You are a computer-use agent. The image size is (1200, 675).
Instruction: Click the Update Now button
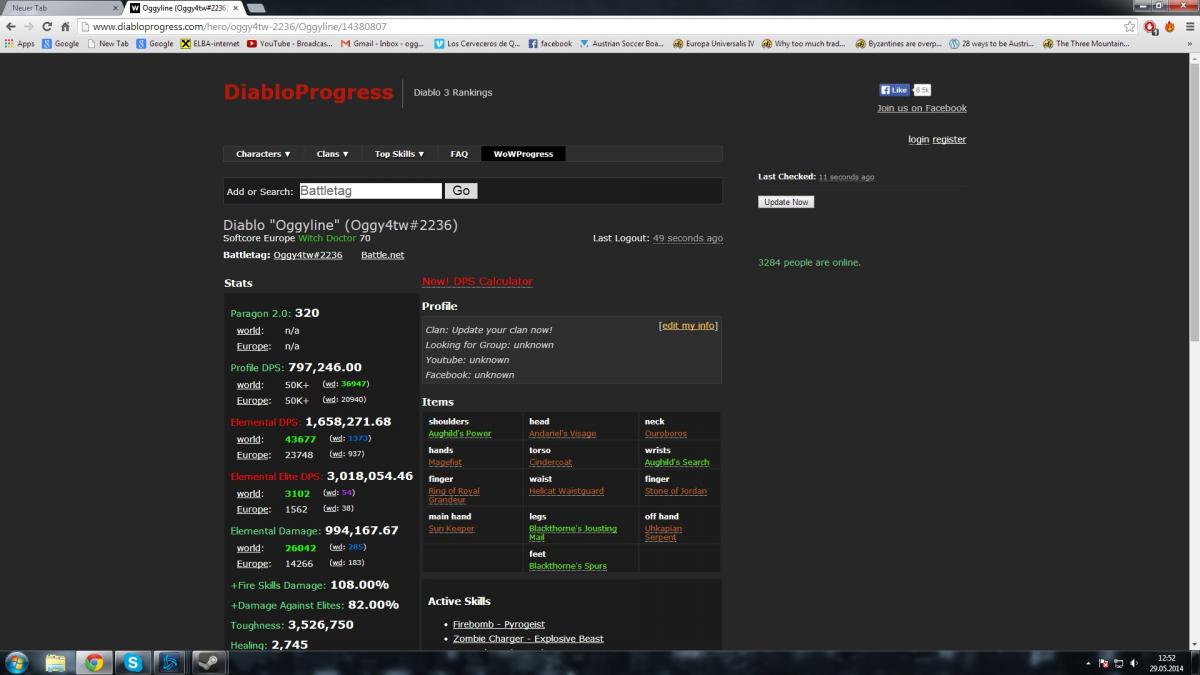(x=786, y=202)
